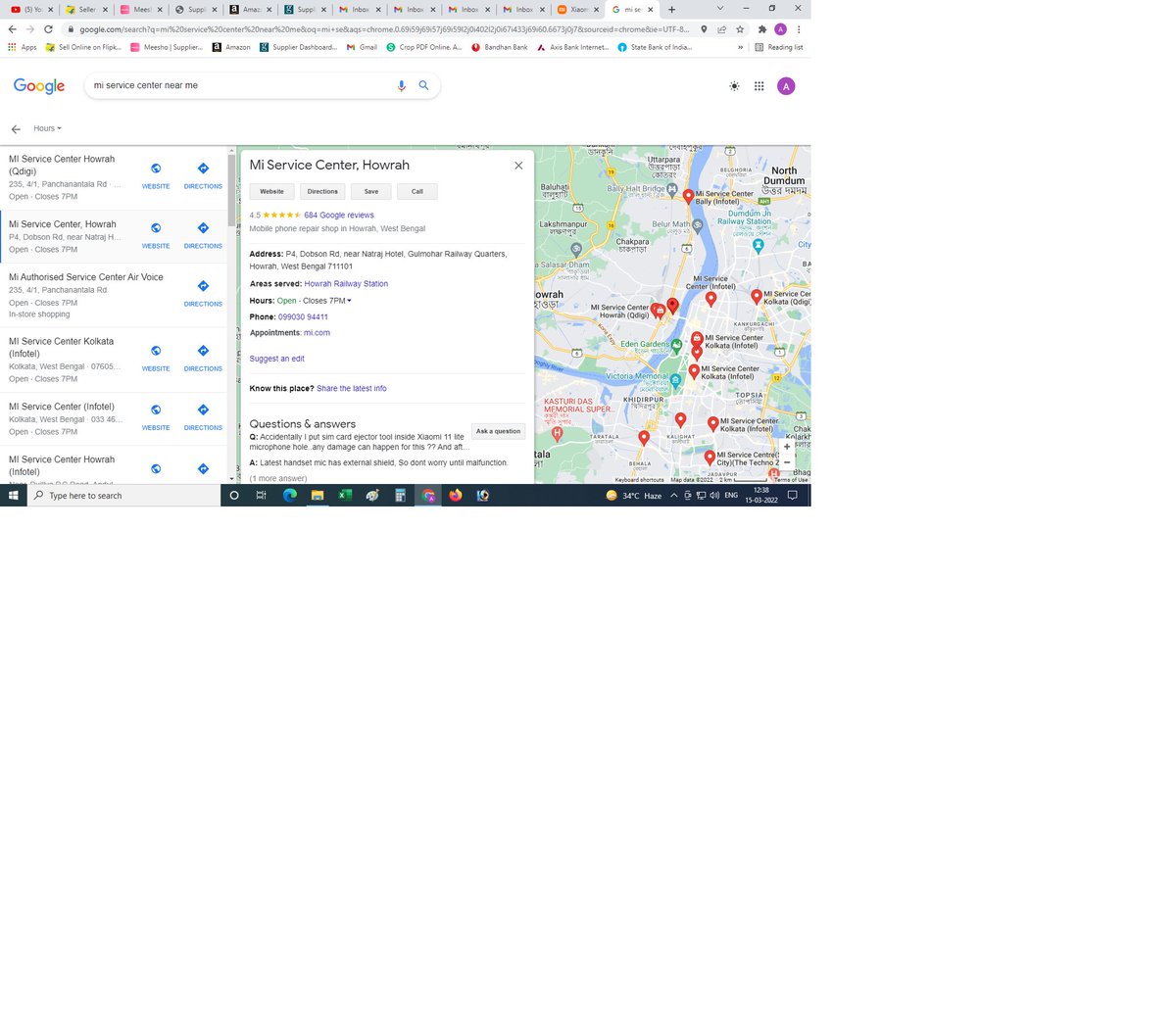This screenshot has width=1176, height=1013.
Task: Click the Save button for Mi Service Center
Action: [x=371, y=192]
